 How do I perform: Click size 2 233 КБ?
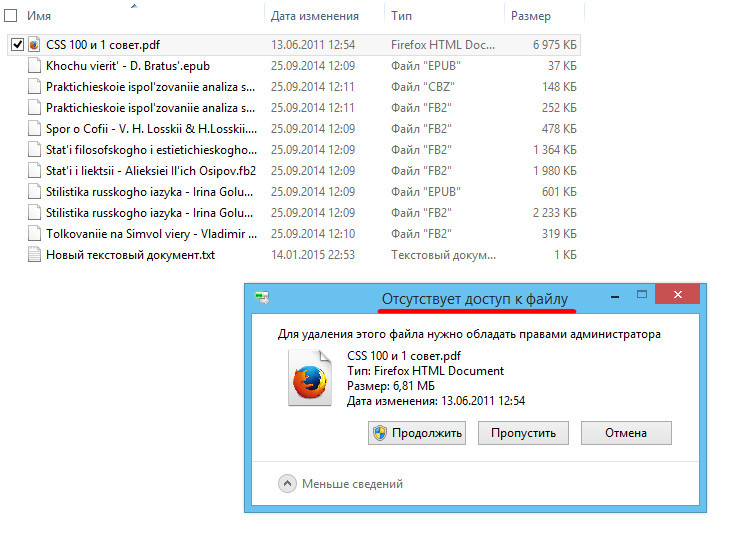coord(554,213)
